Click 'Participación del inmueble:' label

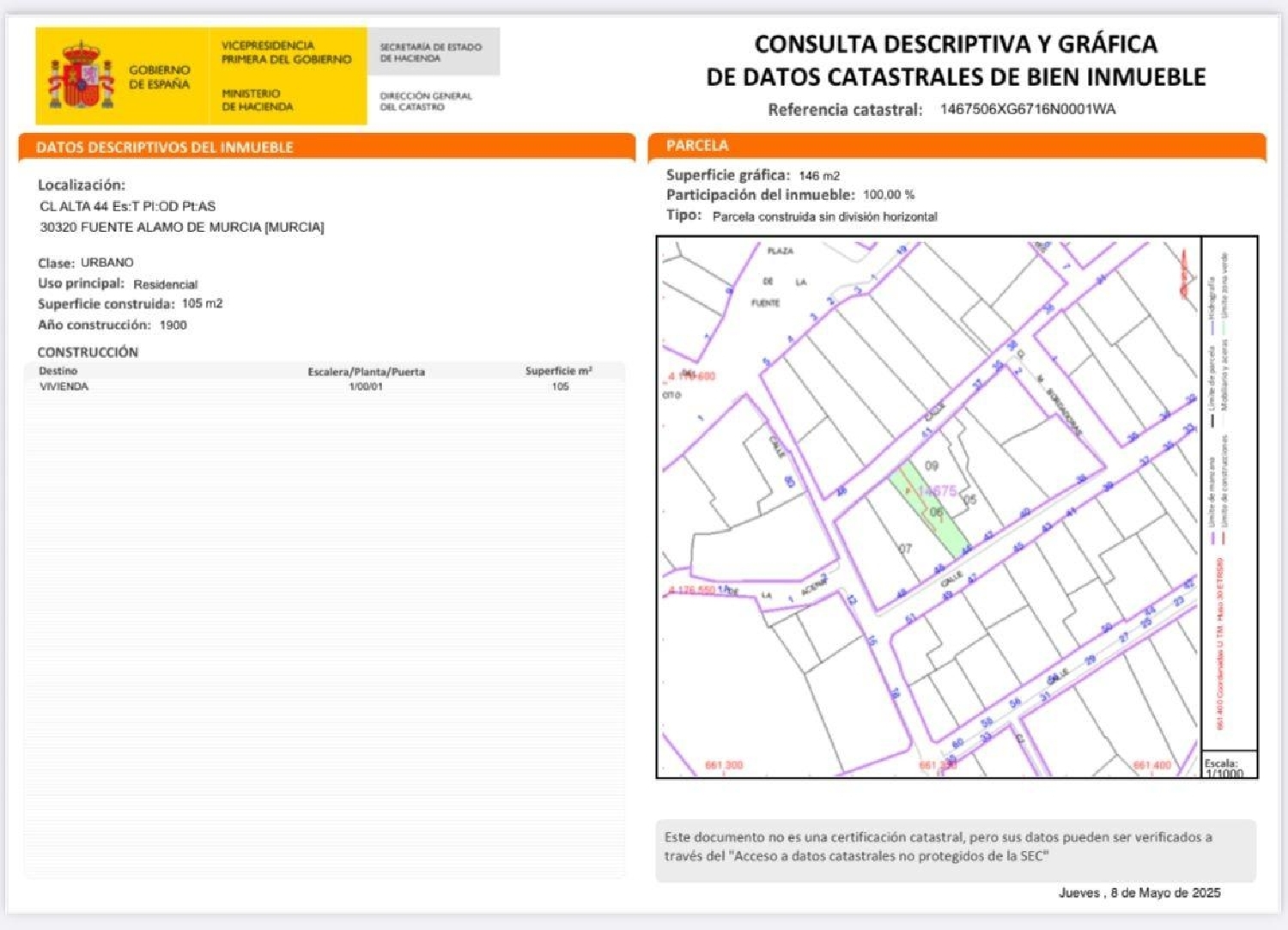pyautogui.click(x=761, y=195)
